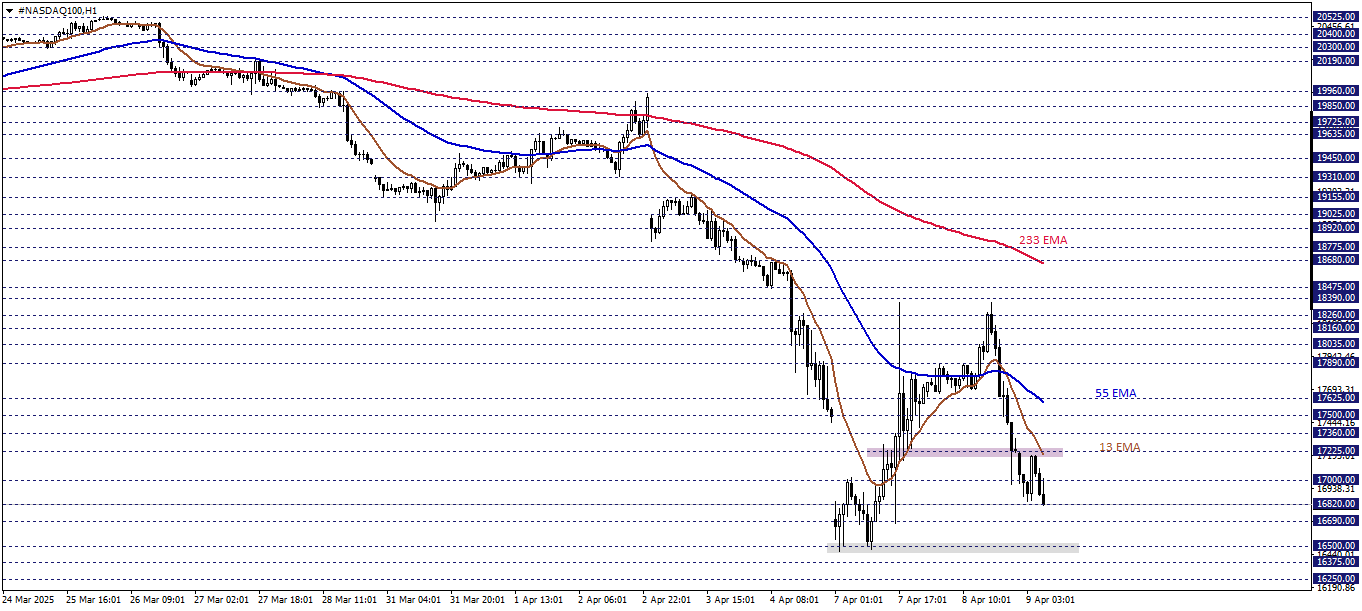Click the 19725.00 price level label

[x=1337, y=122]
